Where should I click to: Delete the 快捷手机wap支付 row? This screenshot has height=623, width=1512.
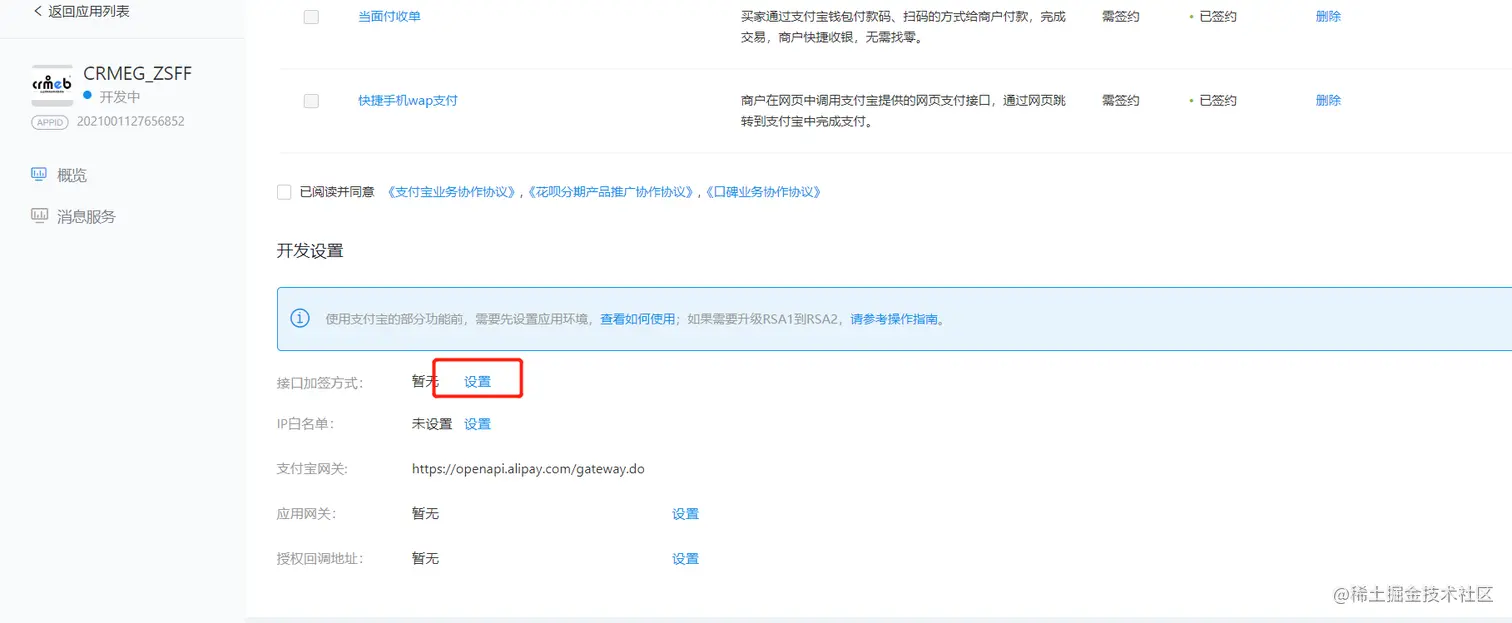[x=1328, y=100]
